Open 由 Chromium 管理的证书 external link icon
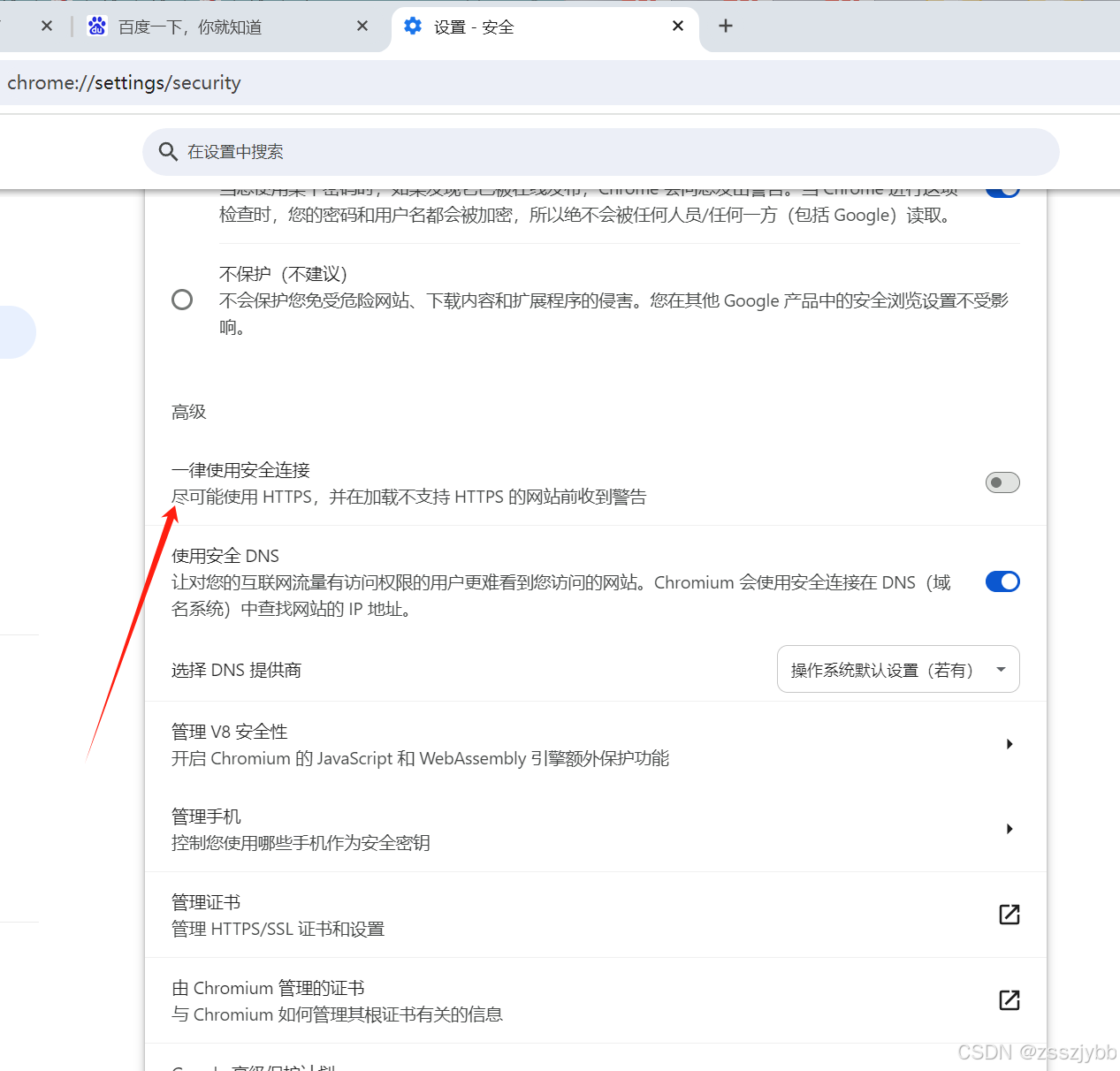1120x1071 pixels. click(x=1009, y=999)
